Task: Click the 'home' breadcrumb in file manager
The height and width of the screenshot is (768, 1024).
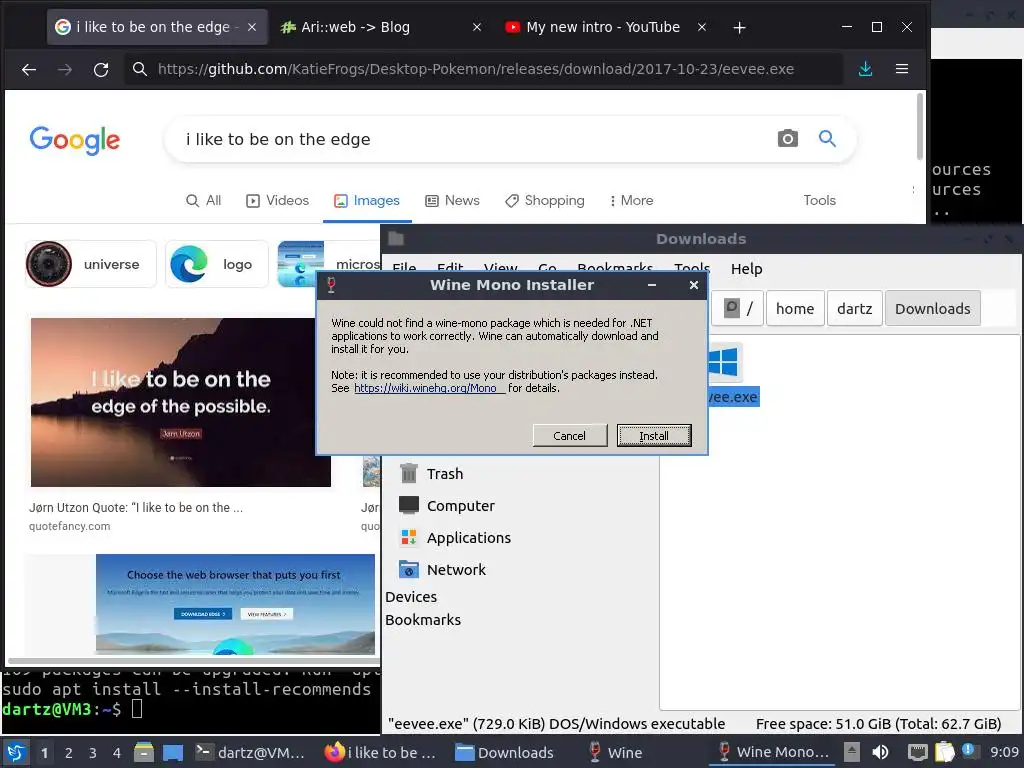Action: pyautogui.click(x=795, y=308)
